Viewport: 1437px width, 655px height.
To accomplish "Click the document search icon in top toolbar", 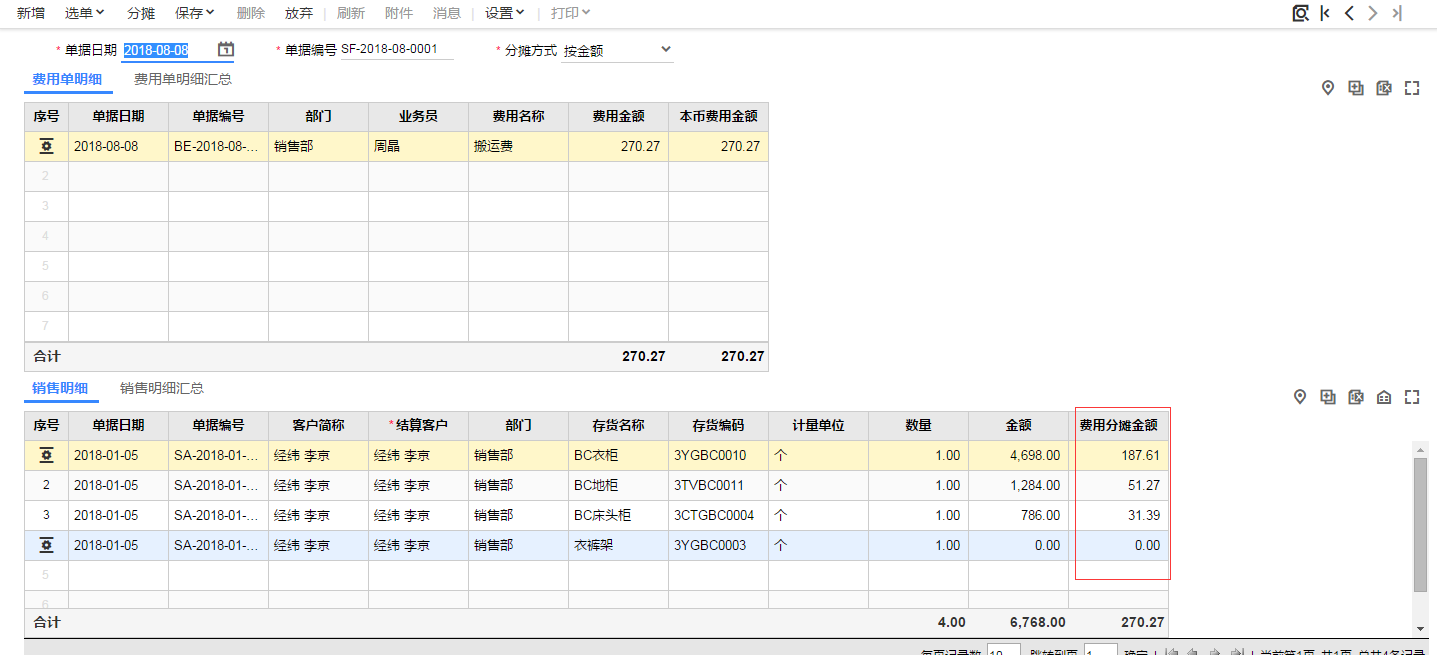I will pyautogui.click(x=1300, y=13).
